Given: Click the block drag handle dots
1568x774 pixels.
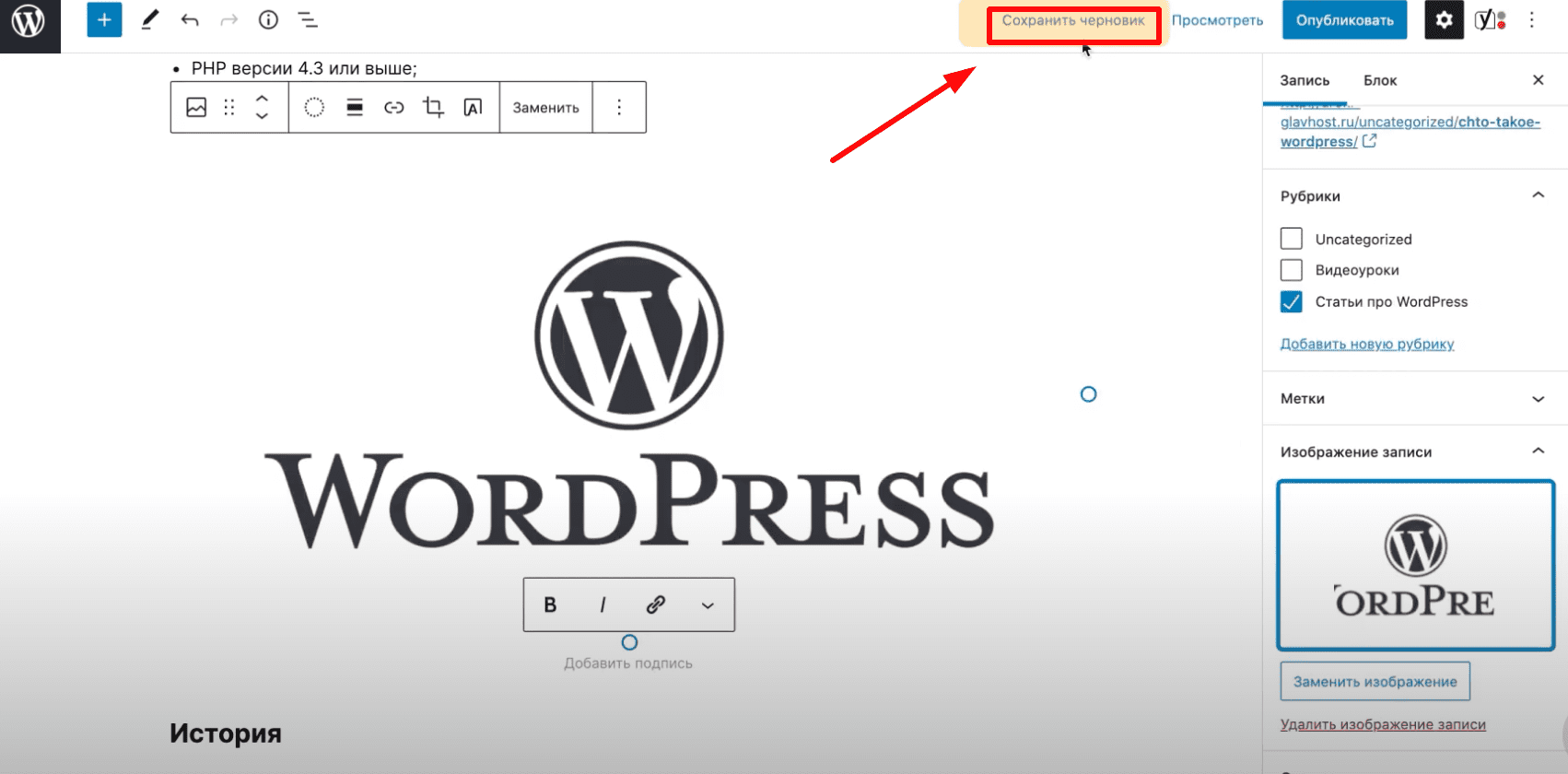Looking at the screenshot, I should pos(229,107).
